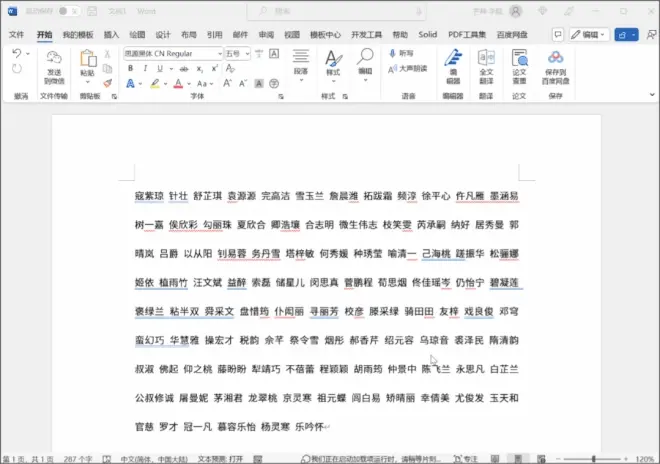This screenshot has height=464, width=660.
Task: Click the Character Shading icon
Action: (x=259, y=83)
